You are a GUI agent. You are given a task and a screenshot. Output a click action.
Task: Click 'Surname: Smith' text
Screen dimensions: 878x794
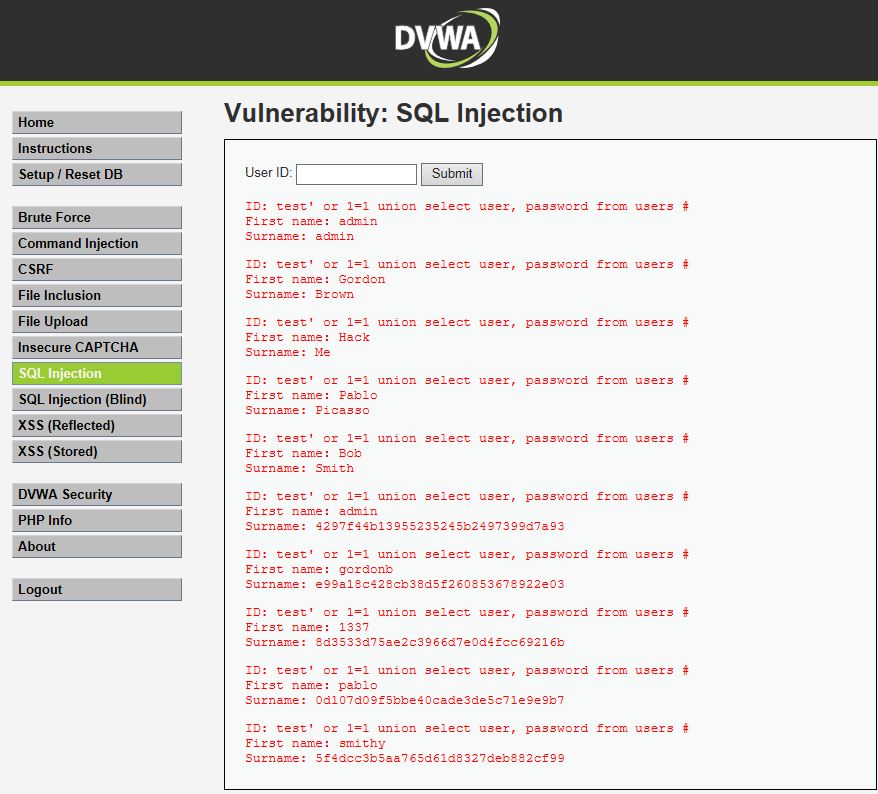coord(300,469)
